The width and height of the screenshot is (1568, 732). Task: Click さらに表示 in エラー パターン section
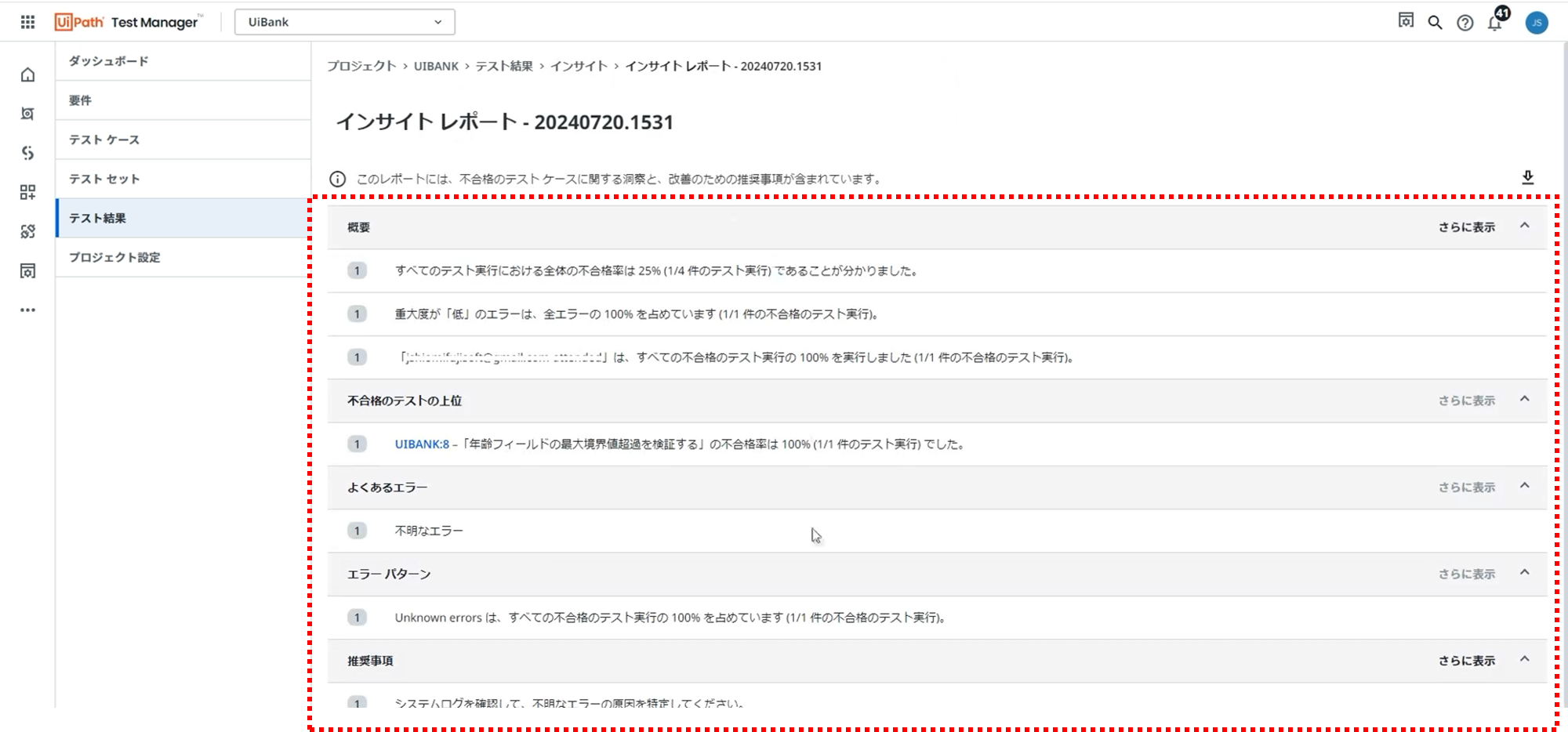(x=1466, y=574)
